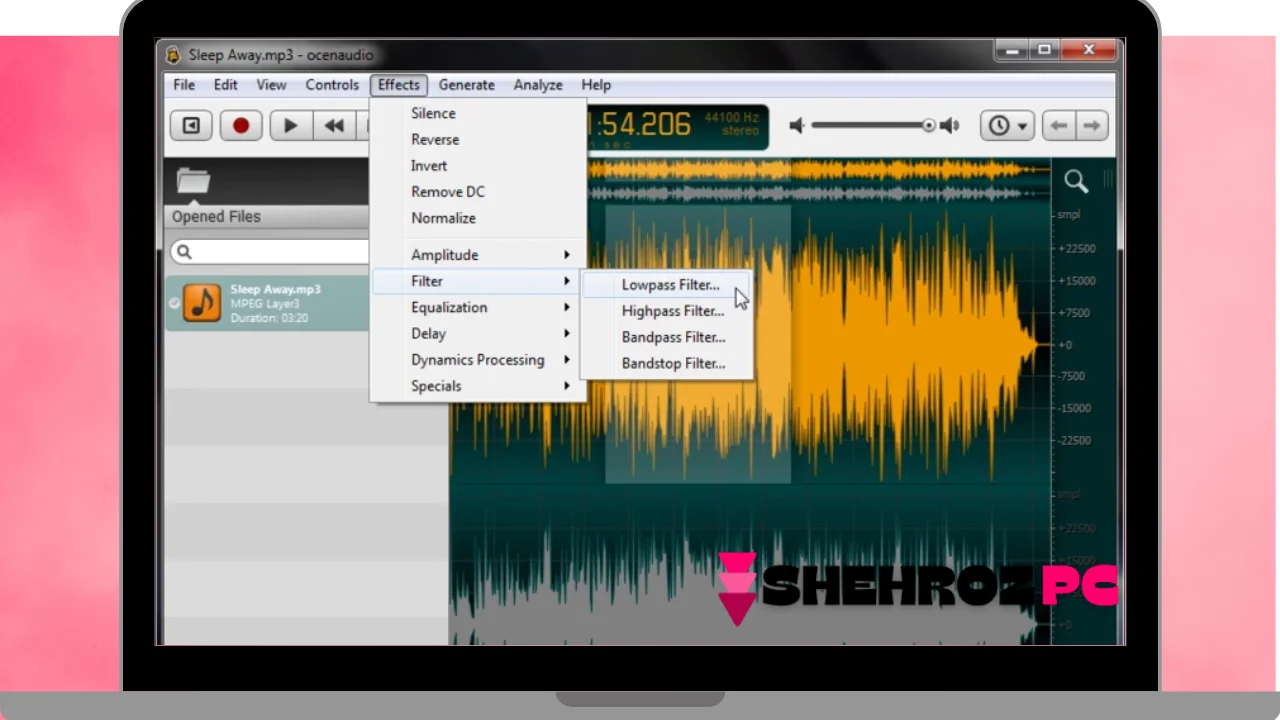Expand the Specials submenu

coord(478,385)
